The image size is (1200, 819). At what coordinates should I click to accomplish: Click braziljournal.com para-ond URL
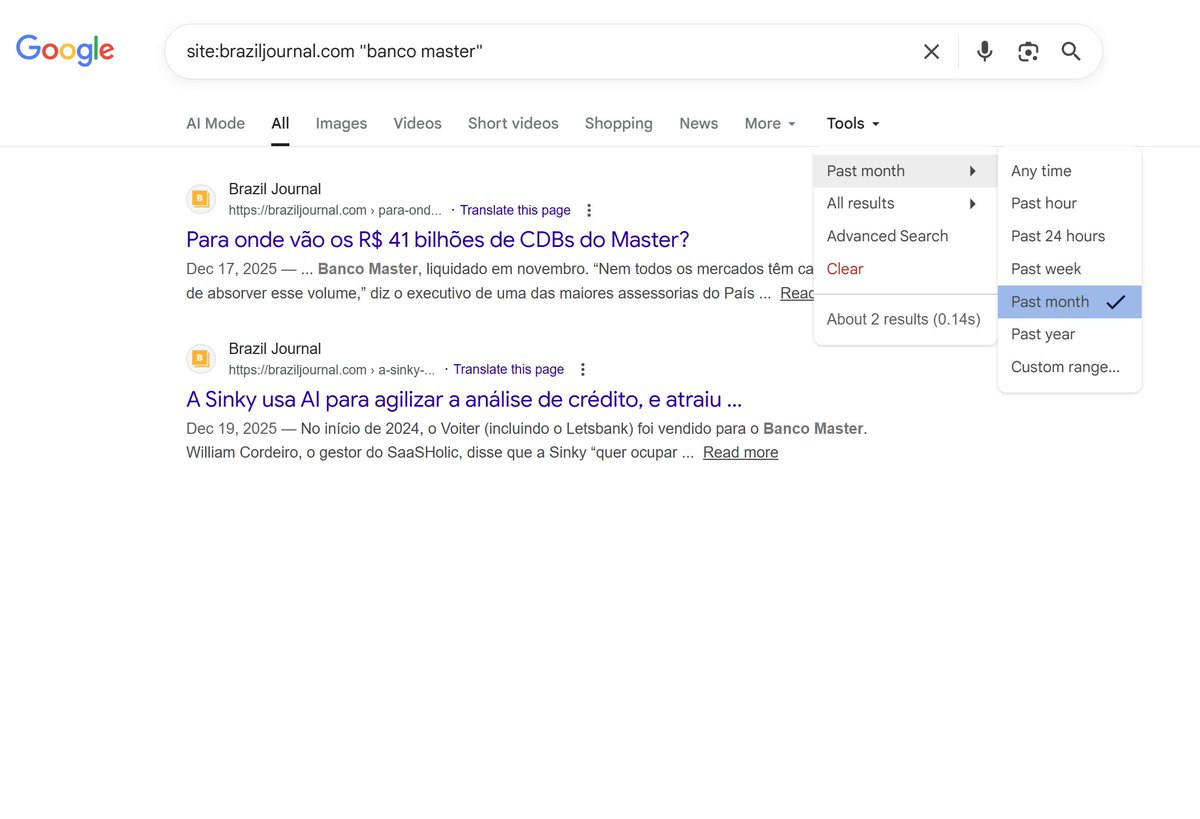(335, 210)
